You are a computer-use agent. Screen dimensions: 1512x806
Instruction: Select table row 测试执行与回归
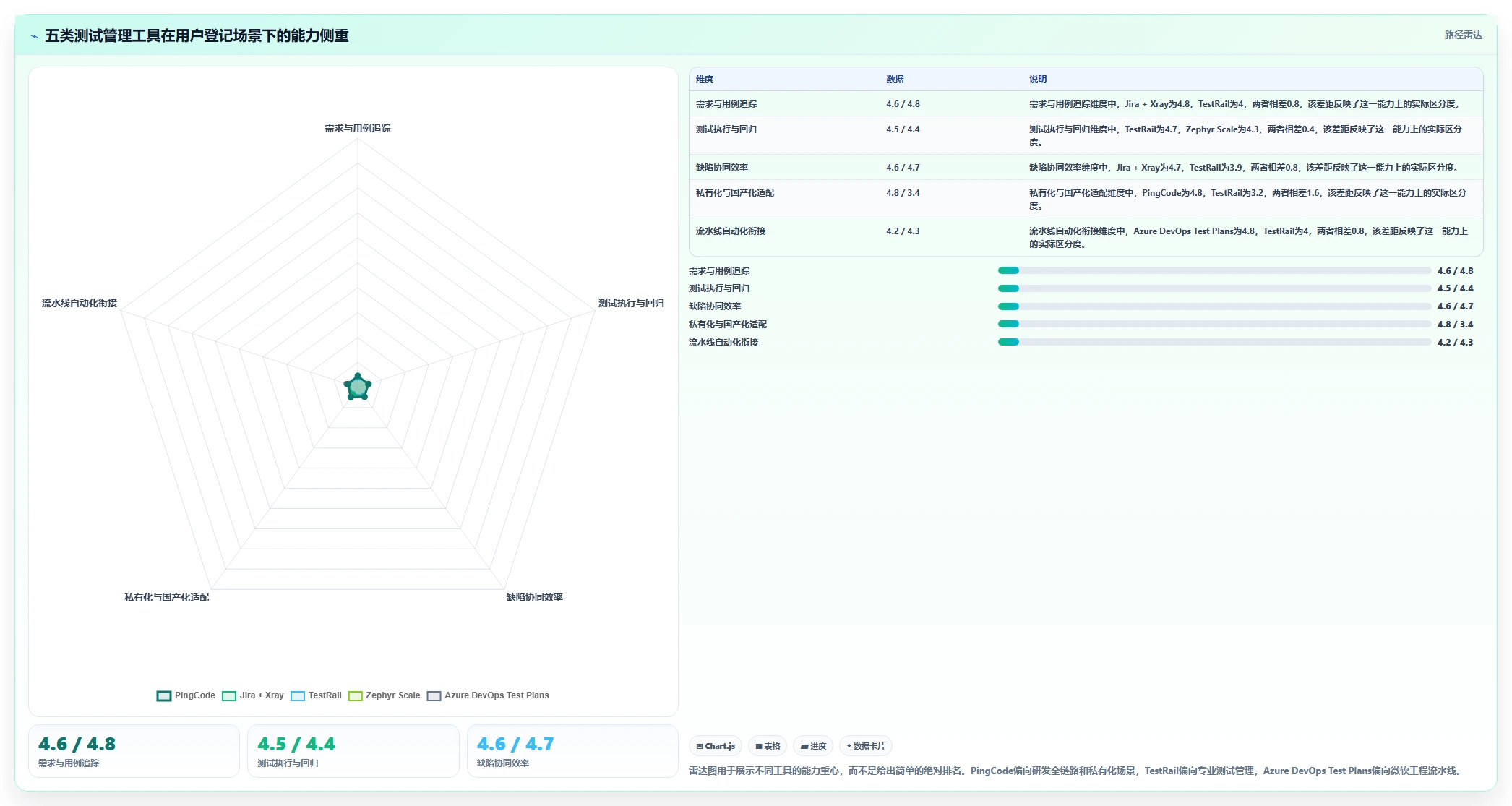click(x=1086, y=136)
